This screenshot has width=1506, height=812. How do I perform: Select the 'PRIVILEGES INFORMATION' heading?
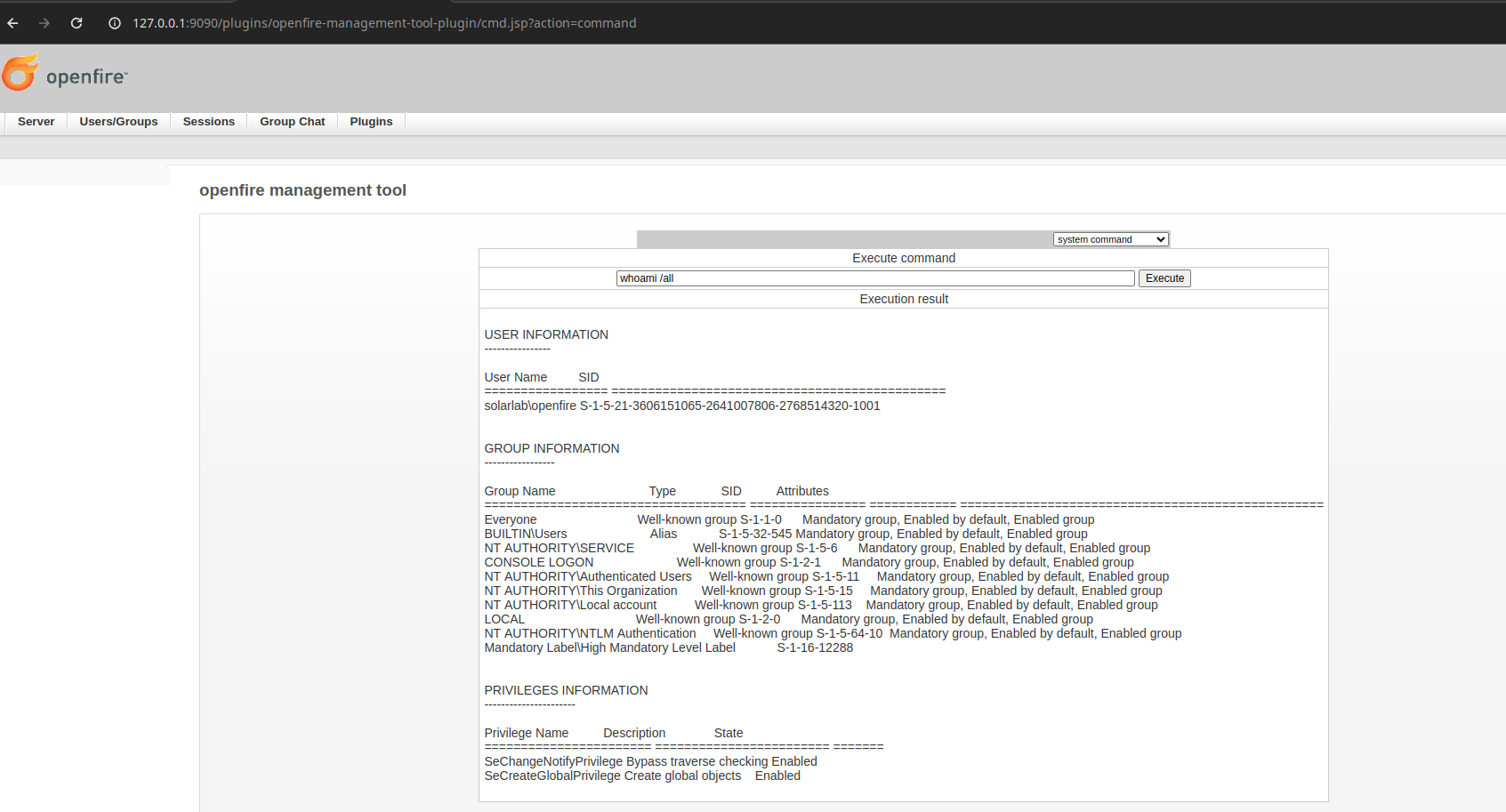coord(566,690)
